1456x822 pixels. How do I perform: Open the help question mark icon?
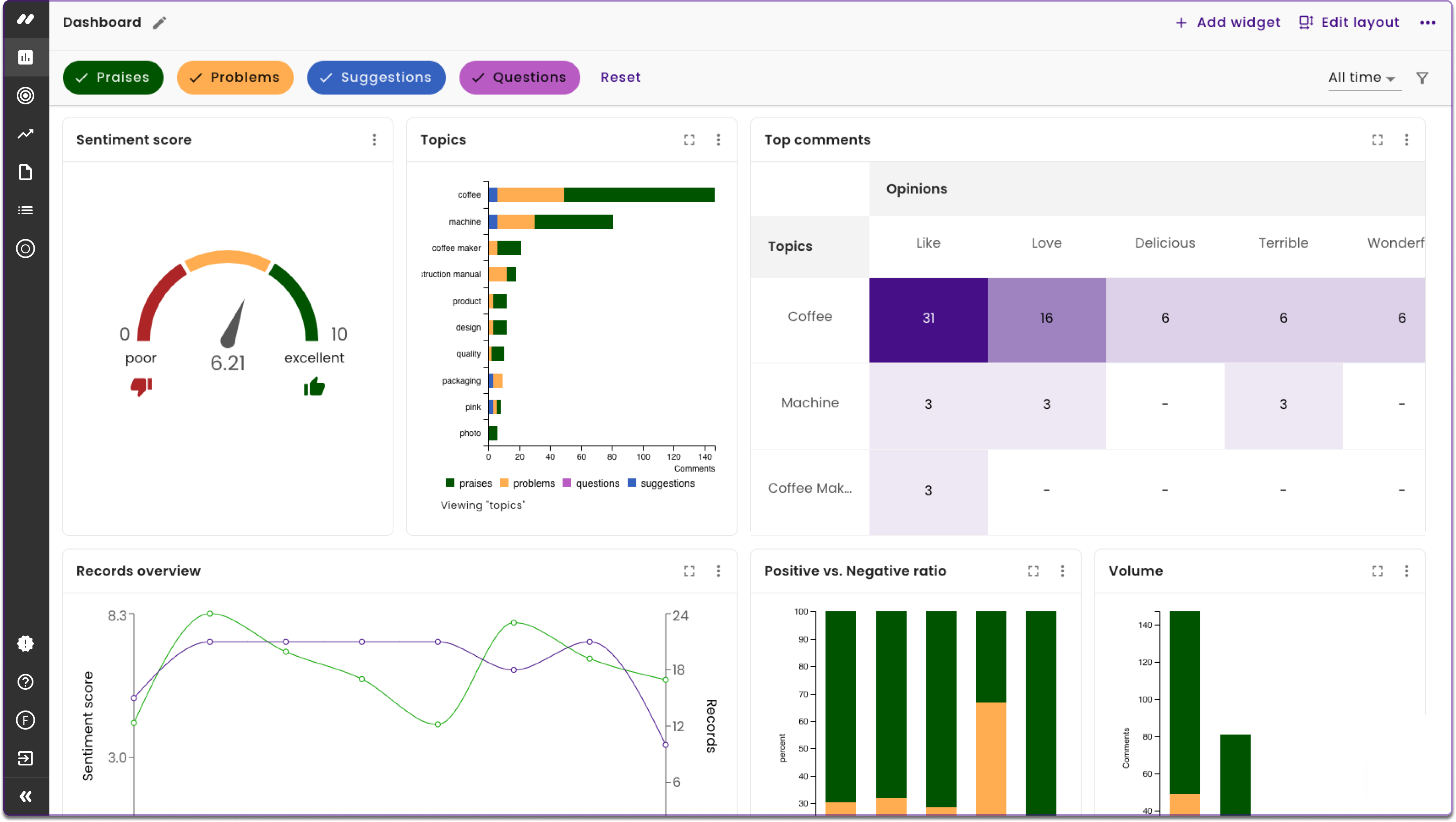pyautogui.click(x=25, y=682)
